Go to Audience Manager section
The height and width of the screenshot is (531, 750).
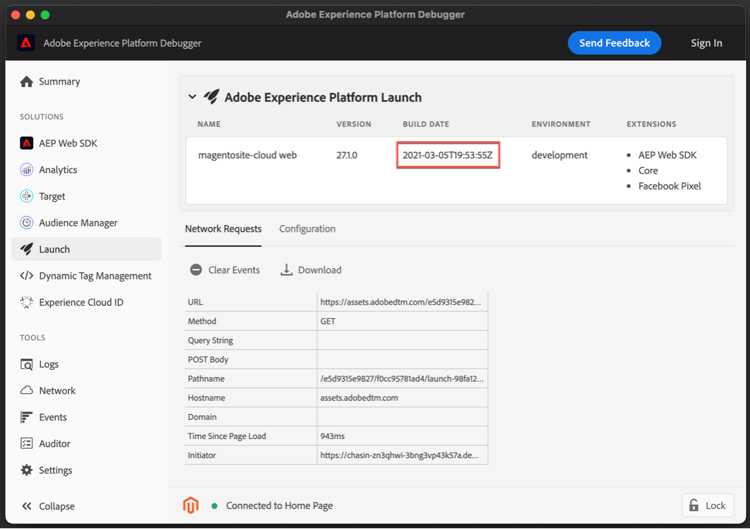tap(78, 223)
